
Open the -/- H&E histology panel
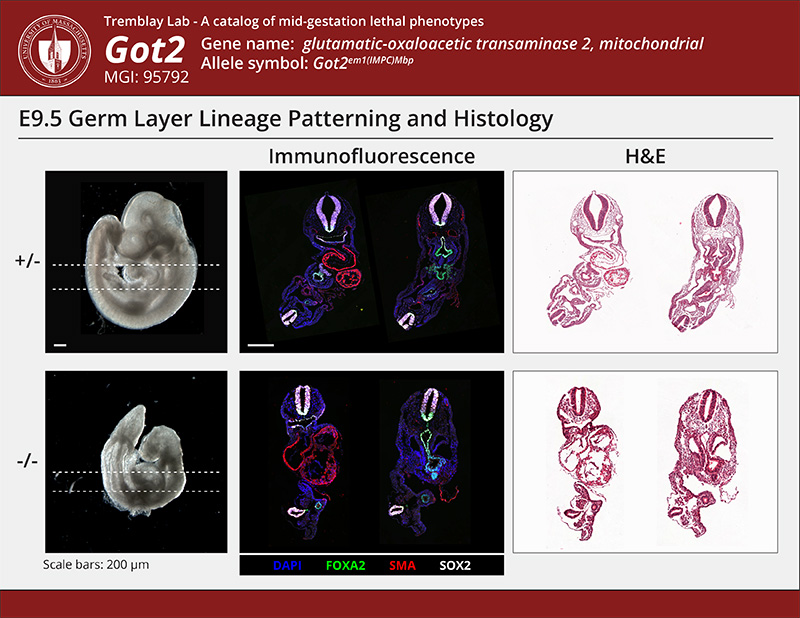pos(643,462)
